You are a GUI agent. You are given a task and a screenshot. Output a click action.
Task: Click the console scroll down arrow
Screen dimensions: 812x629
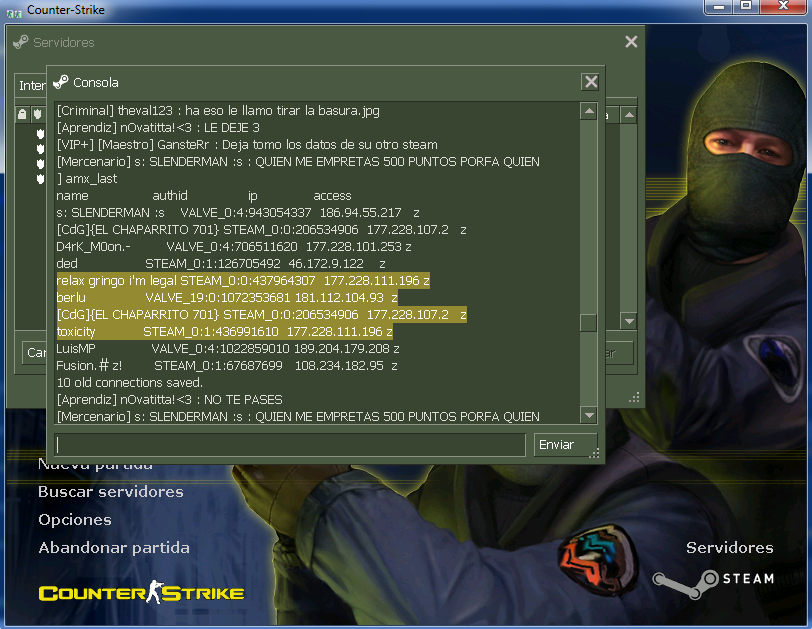coord(588,415)
